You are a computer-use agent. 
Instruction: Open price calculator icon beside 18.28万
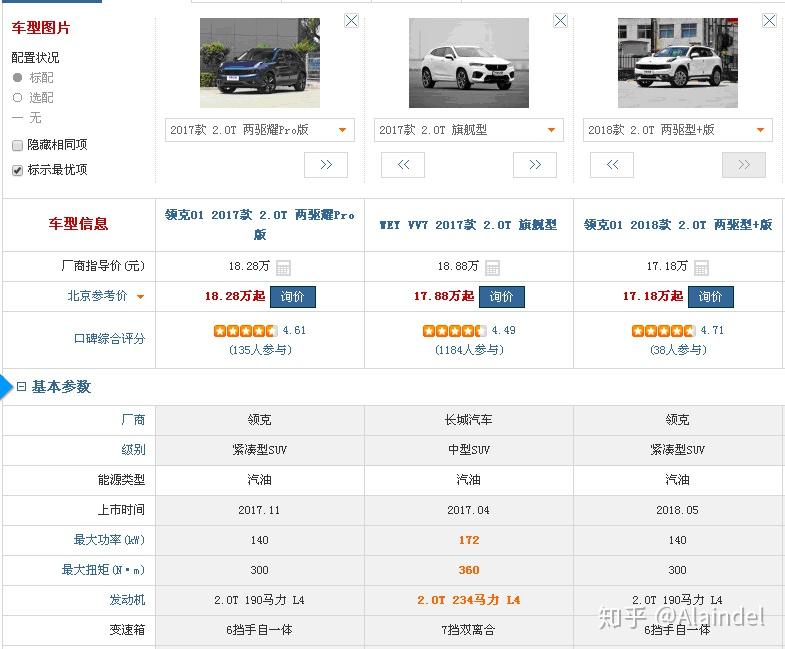coord(283,268)
